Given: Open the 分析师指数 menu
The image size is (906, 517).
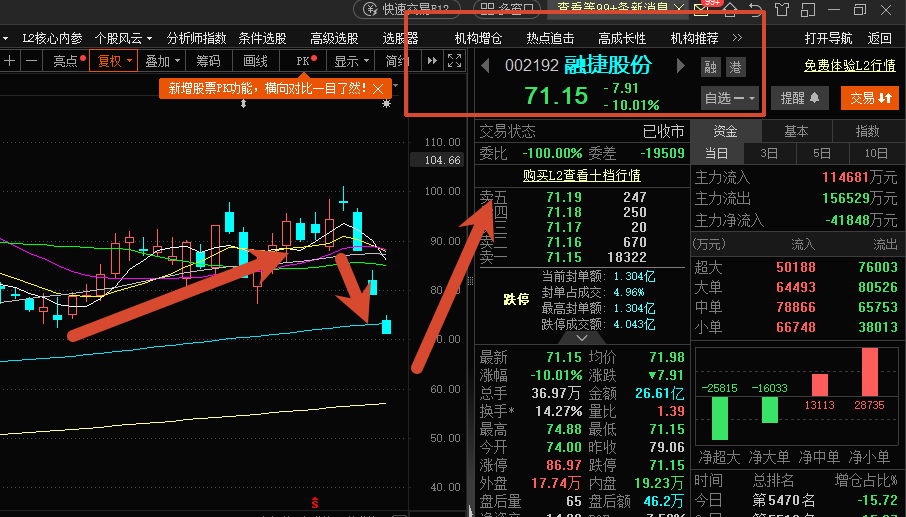Looking at the screenshot, I should click(196, 39).
